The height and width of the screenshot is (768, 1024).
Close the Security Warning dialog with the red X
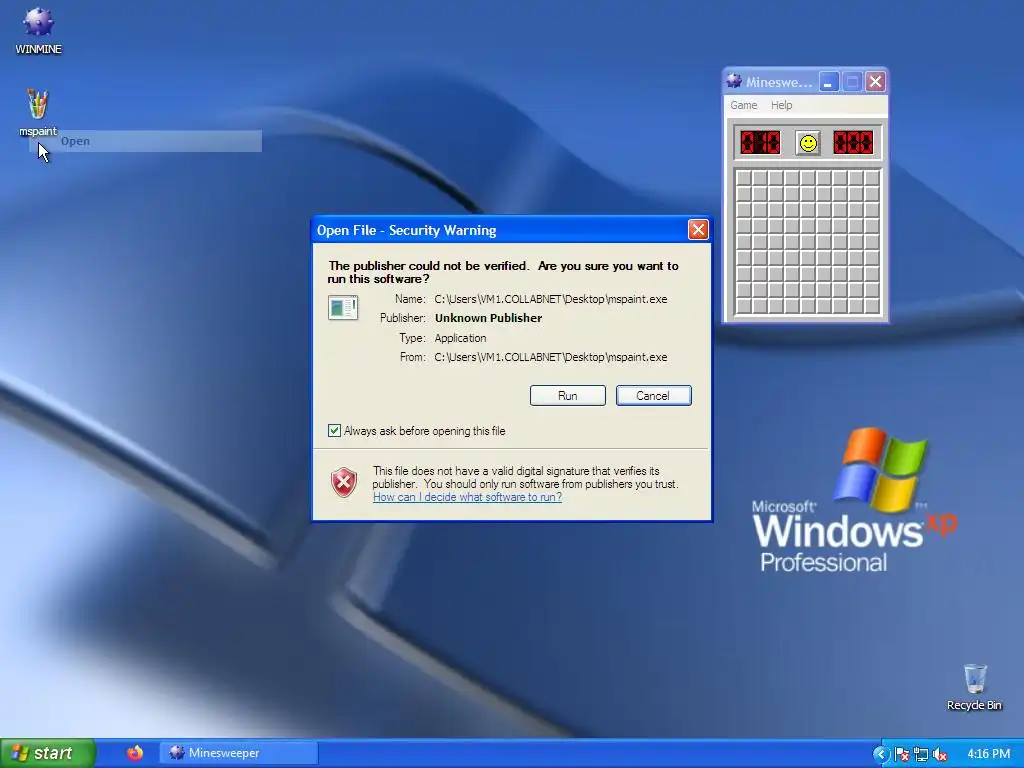698,230
